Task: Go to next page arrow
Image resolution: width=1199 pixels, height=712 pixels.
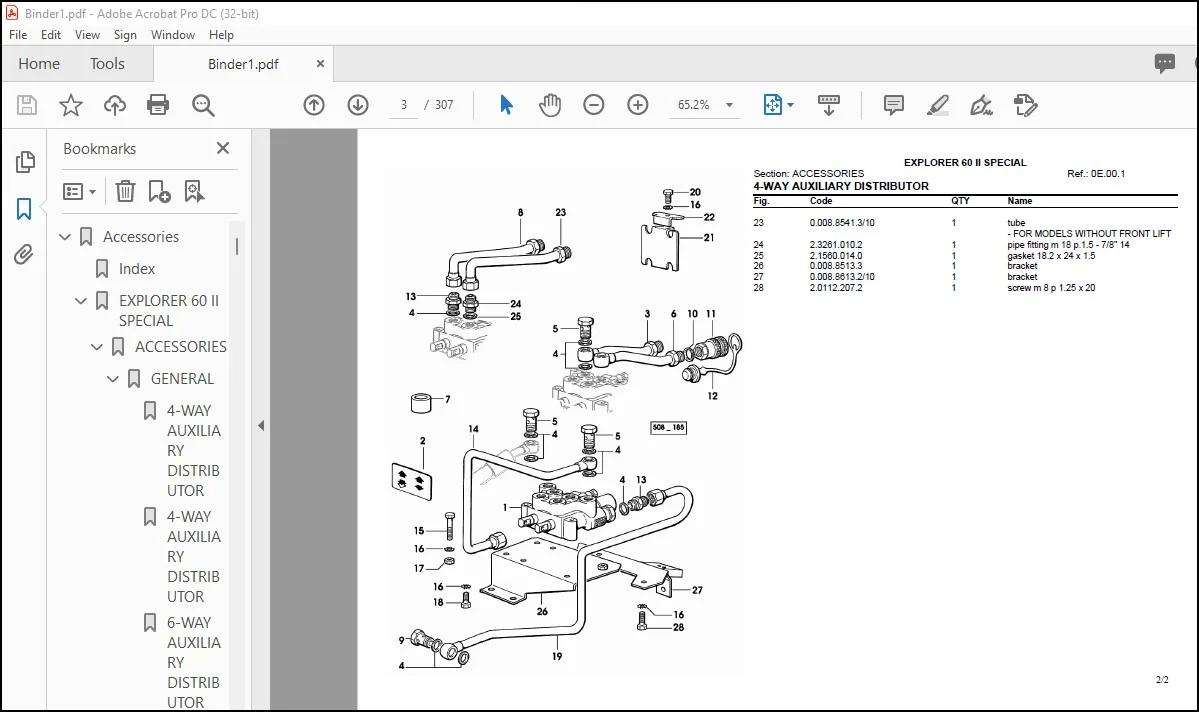Action: coord(358,105)
